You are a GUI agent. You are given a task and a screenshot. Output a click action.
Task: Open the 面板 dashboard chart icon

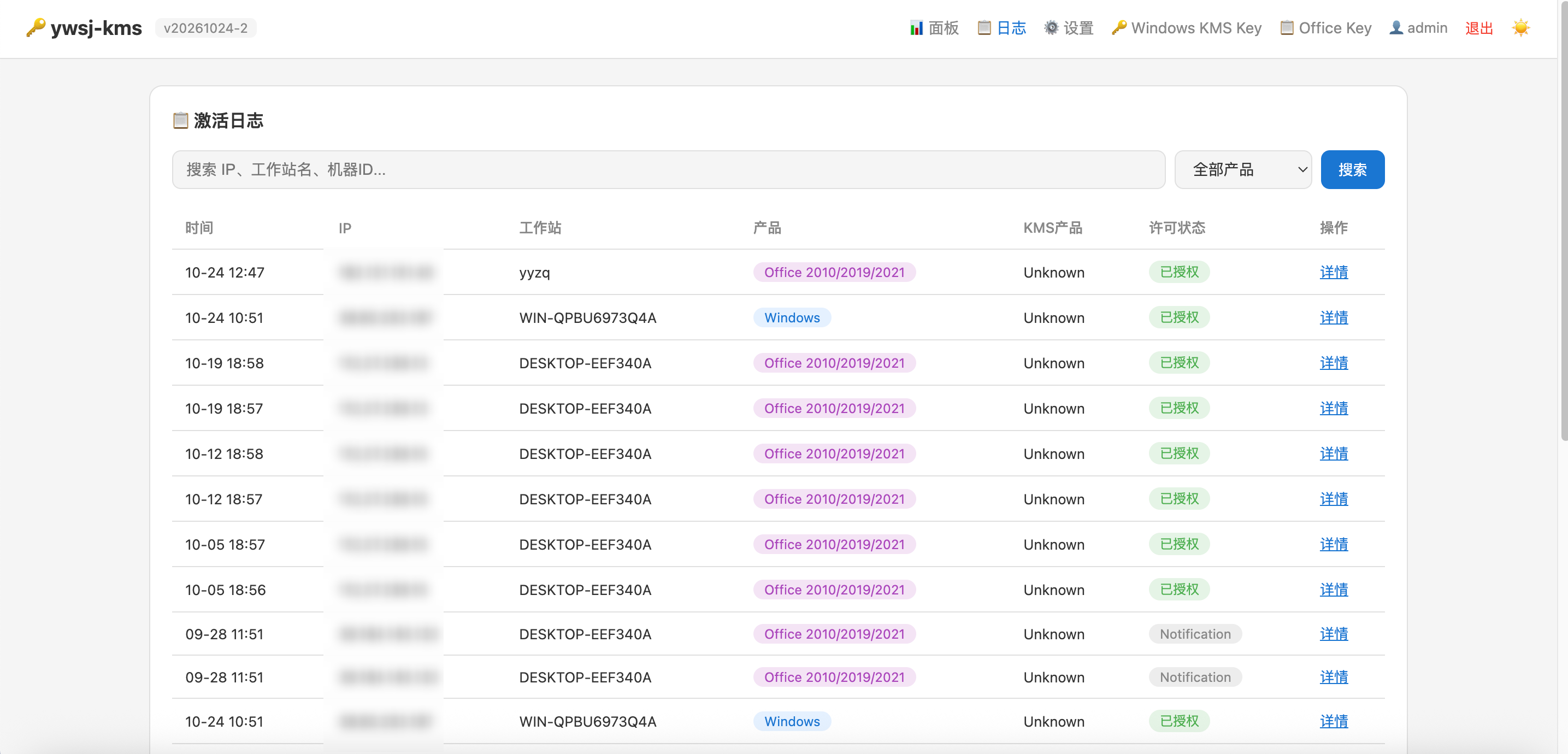point(916,28)
